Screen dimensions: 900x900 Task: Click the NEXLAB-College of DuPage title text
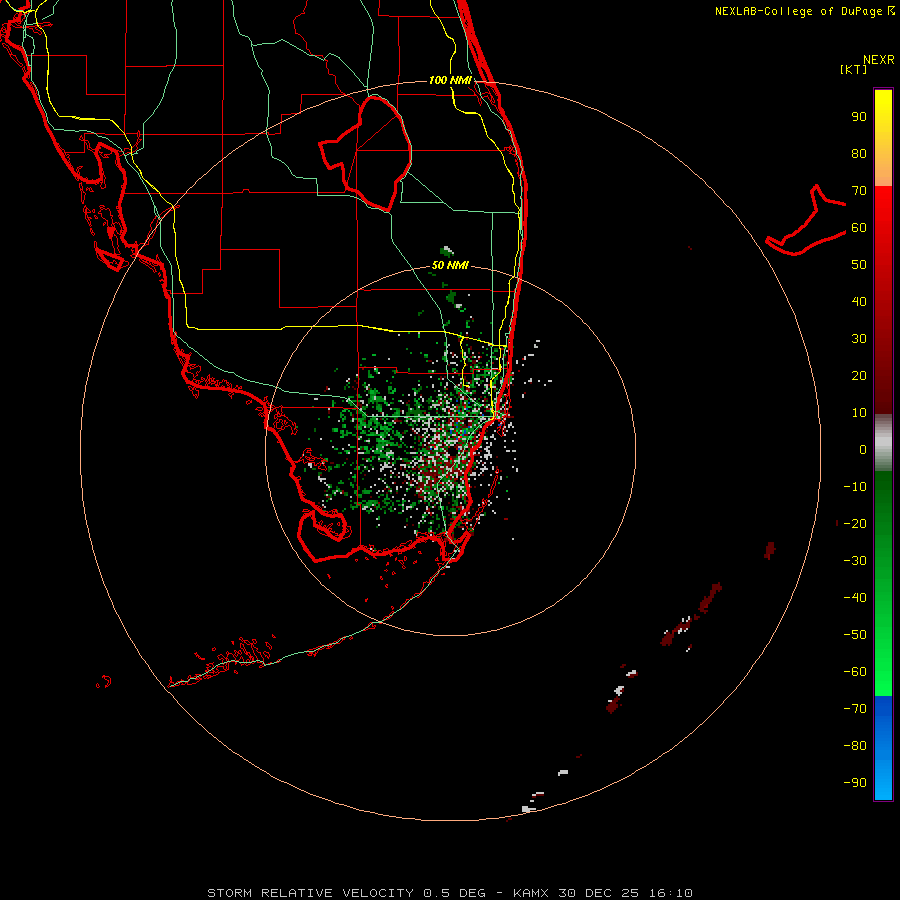(x=804, y=11)
